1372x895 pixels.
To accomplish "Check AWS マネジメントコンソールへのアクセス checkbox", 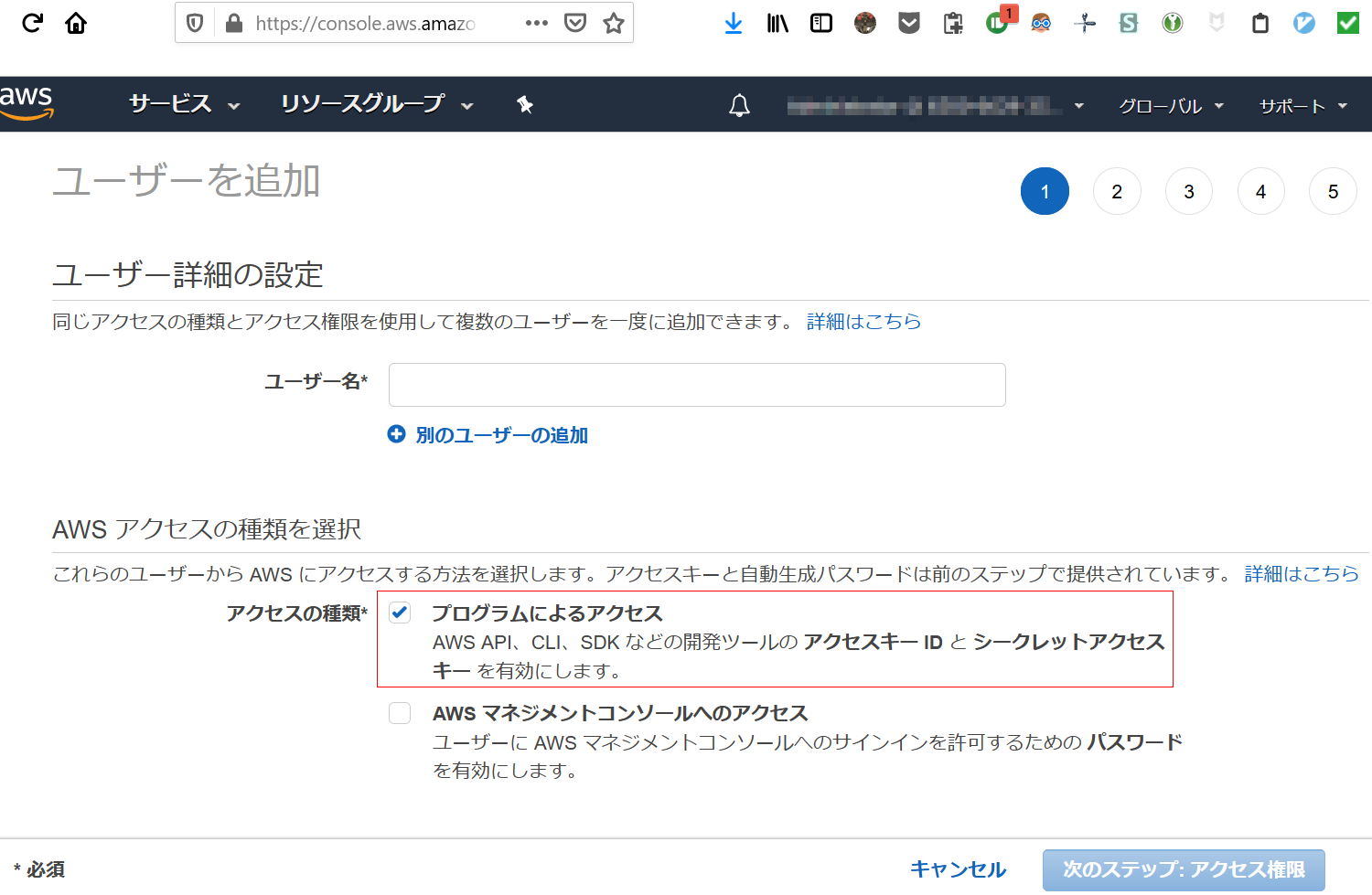I will click(x=400, y=713).
